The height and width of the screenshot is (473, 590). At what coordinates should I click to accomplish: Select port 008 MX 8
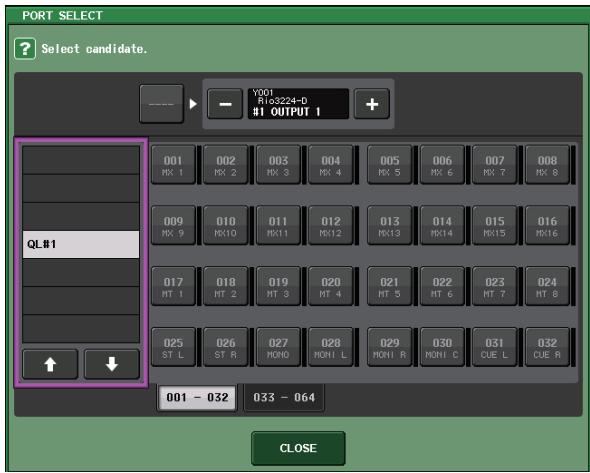547,165
